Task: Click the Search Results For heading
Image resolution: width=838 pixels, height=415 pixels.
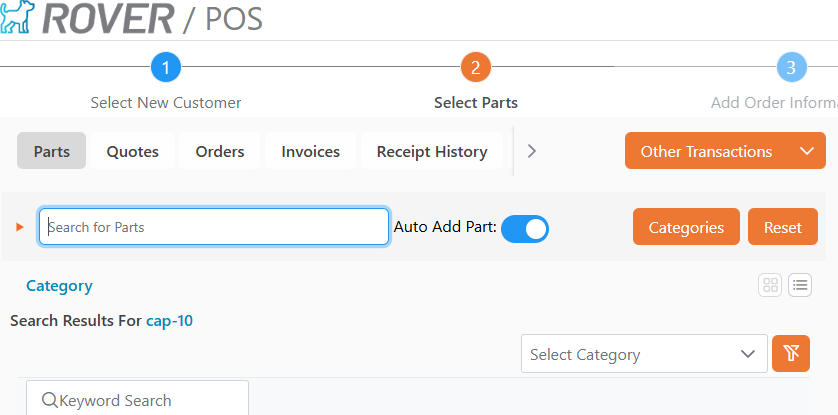Action: click(x=76, y=320)
